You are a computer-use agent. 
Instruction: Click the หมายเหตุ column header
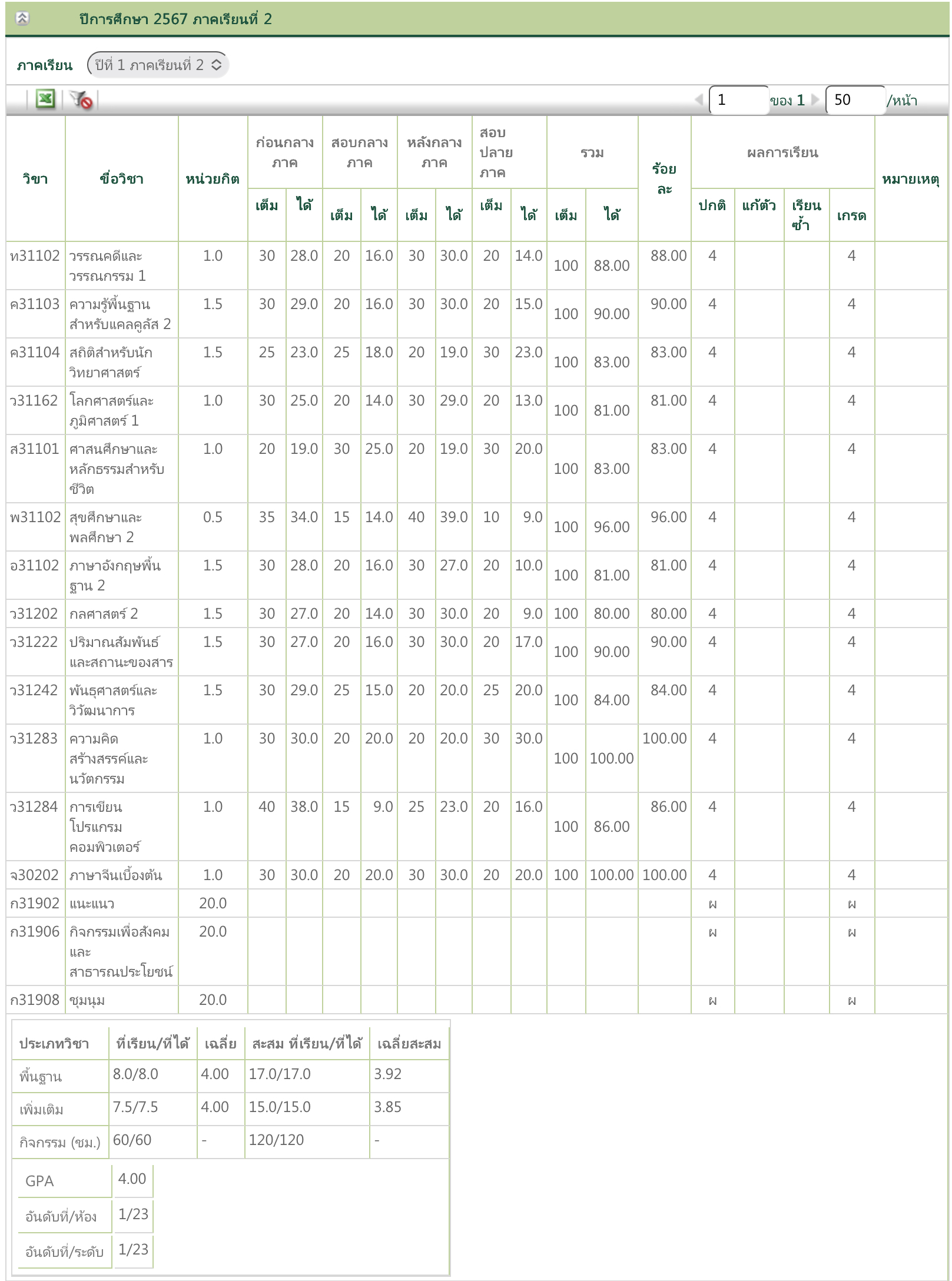coord(910,178)
